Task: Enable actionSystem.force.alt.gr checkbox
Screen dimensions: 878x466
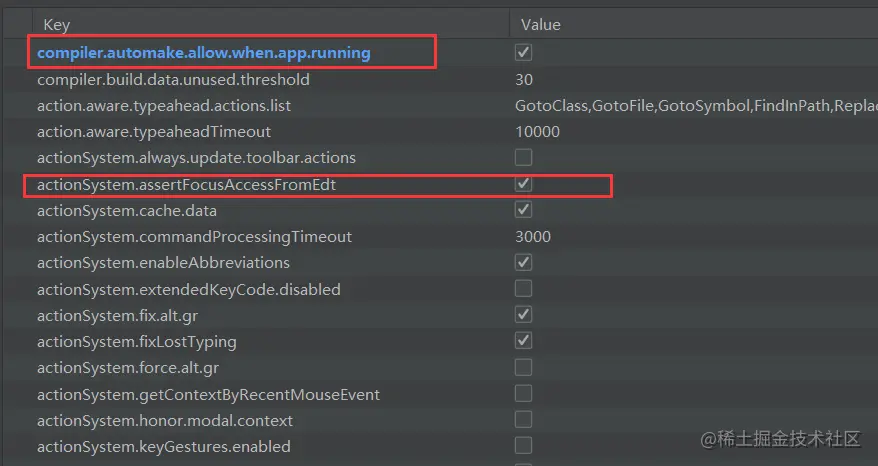Action: 524,367
